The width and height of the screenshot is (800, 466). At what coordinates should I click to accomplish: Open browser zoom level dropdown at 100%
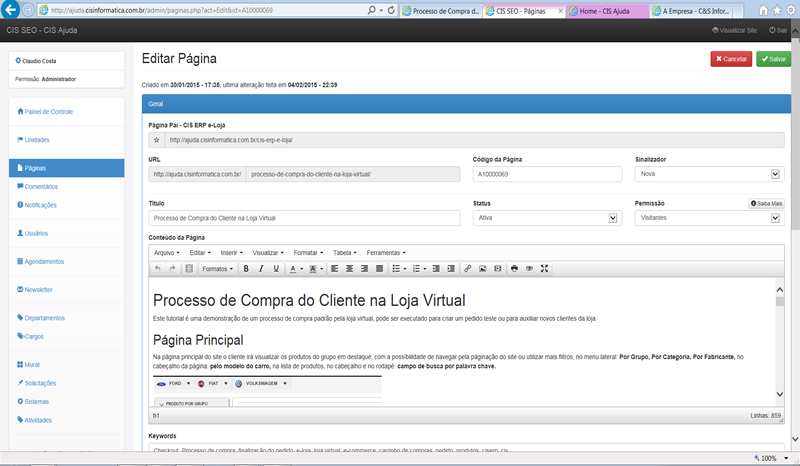(786, 458)
